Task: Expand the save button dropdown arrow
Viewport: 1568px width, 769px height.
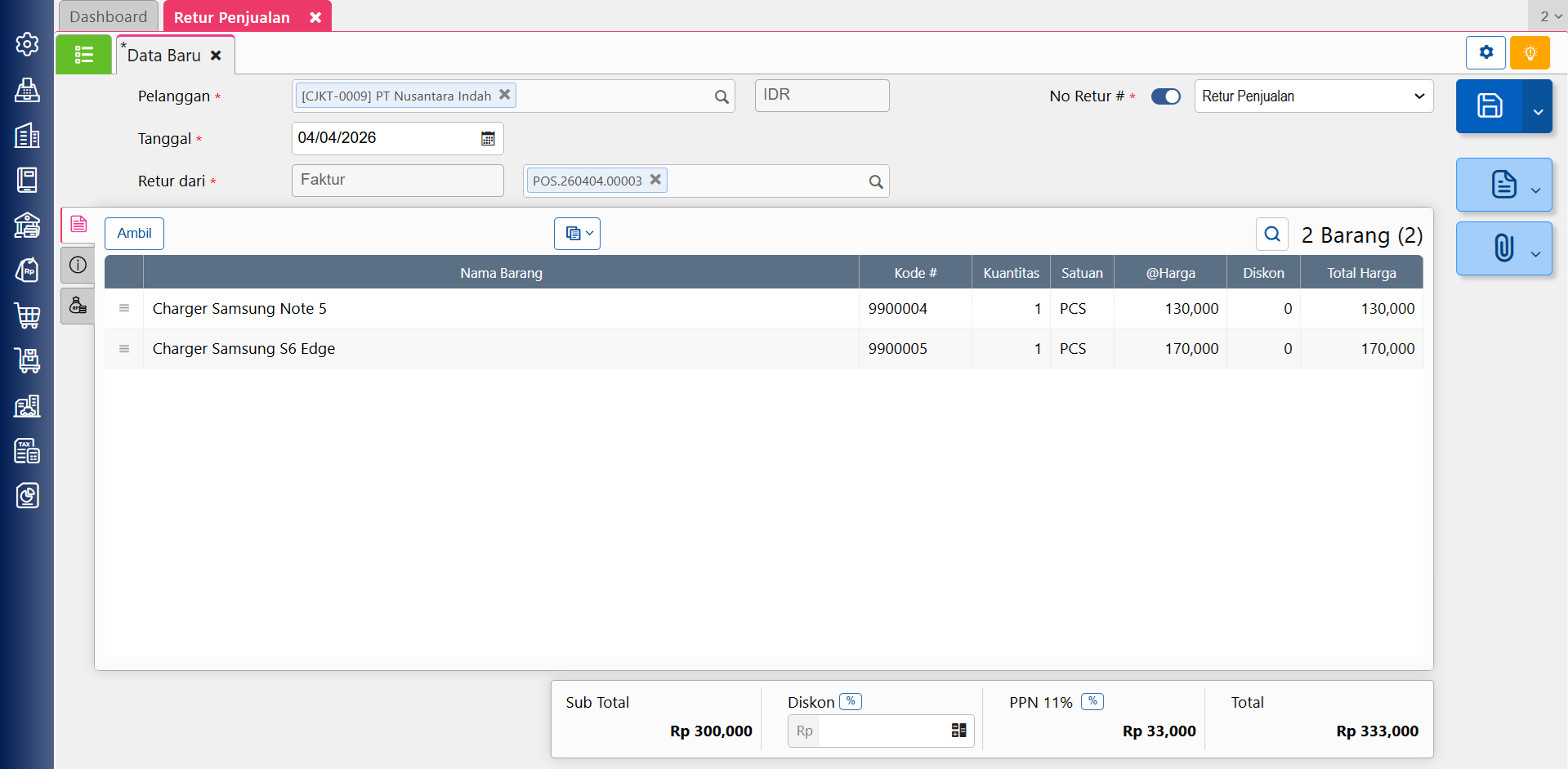Action: click(x=1537, y=112)
